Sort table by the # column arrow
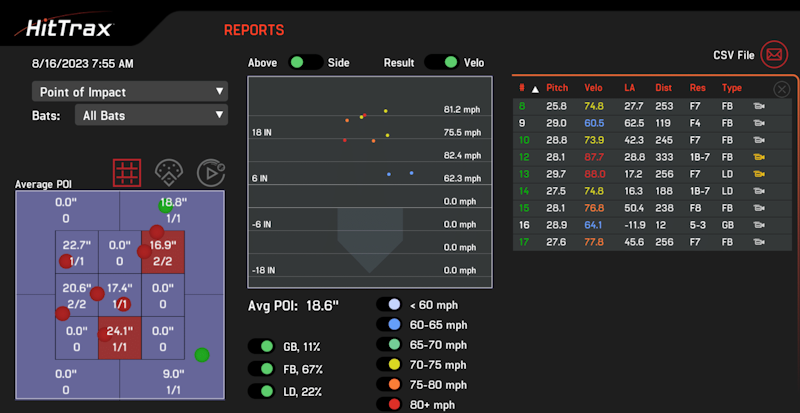This screenshot has width=800, height=413. (535, 89)
